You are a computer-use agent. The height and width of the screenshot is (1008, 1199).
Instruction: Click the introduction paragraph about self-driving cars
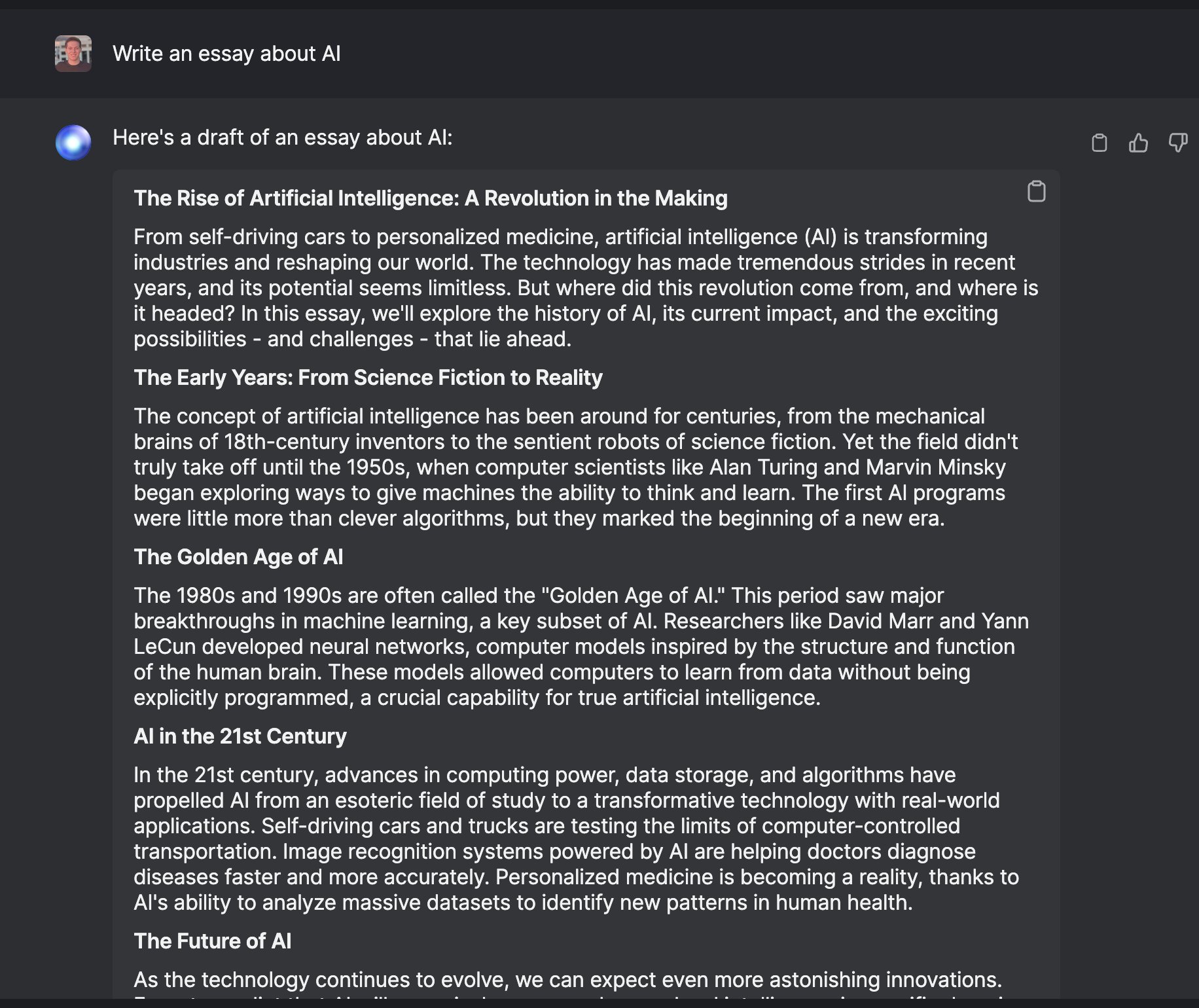[586, 288]
